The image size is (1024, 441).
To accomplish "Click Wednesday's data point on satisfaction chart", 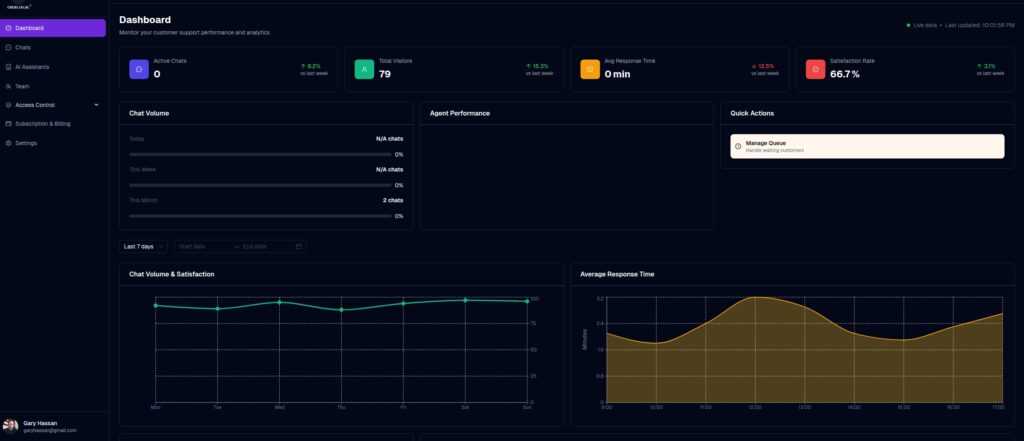I will click(280, 302).
